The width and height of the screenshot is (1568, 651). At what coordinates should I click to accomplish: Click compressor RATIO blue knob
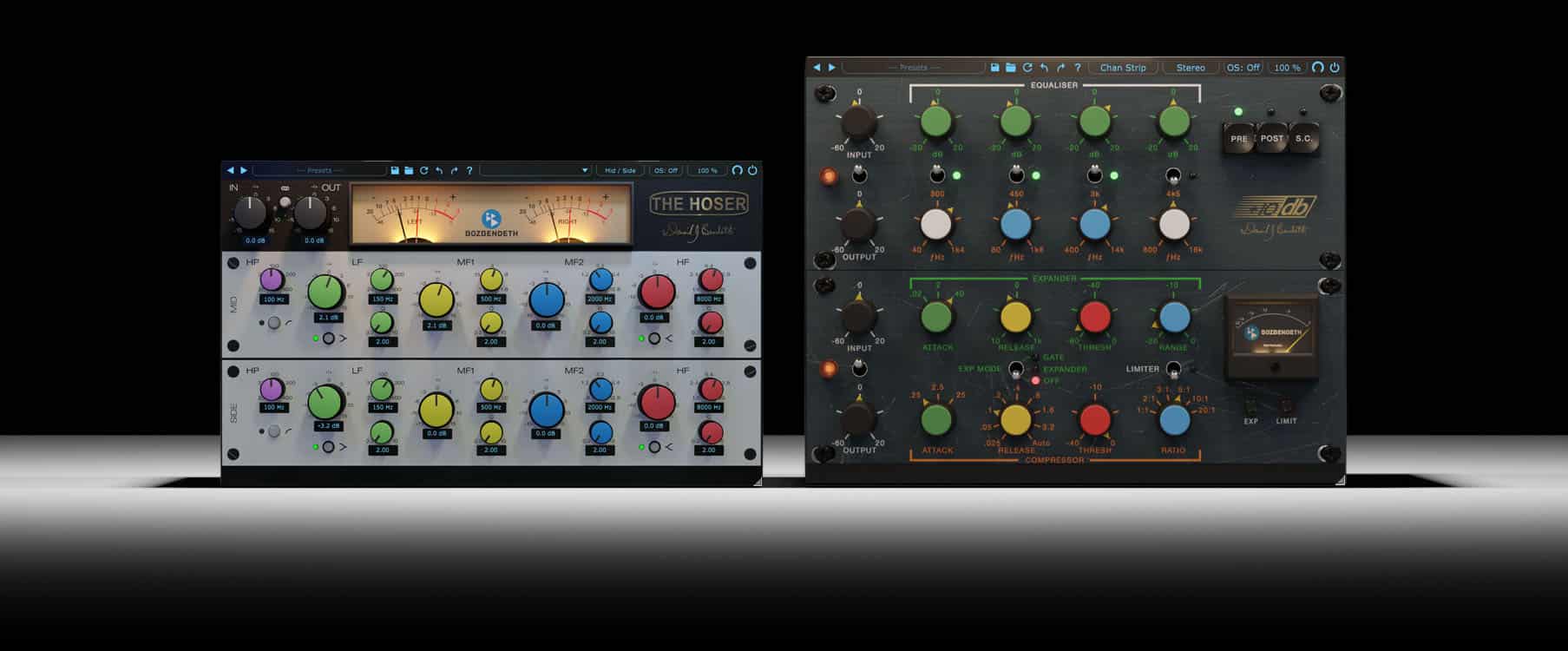point(1174,419)
